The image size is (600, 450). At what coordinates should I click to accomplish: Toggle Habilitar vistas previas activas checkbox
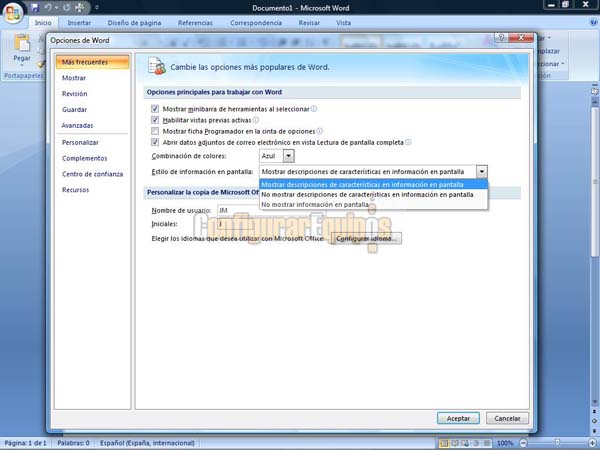click(155, 120)
